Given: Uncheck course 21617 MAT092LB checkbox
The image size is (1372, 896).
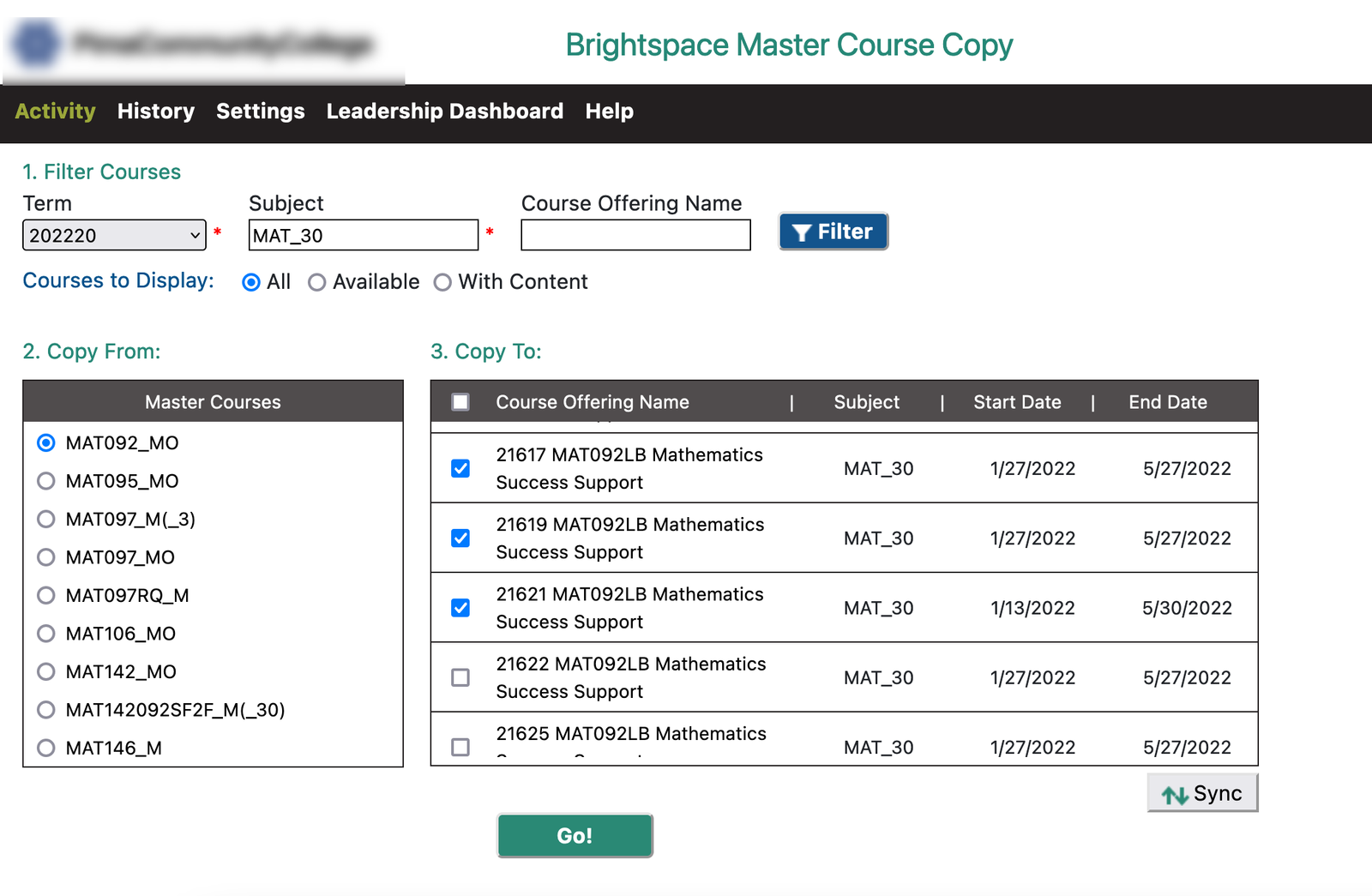Looking at the screenshot, I should 460,468.
